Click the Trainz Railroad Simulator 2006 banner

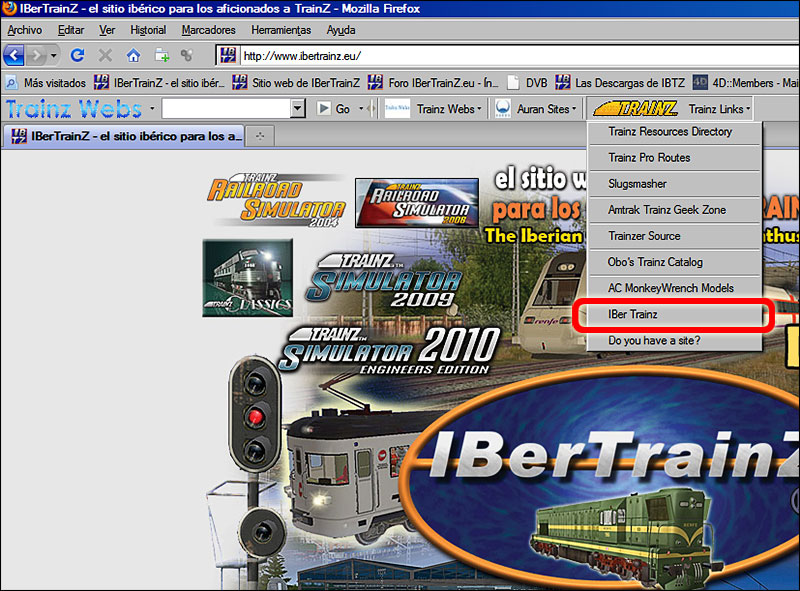click(x=417, y=203)
